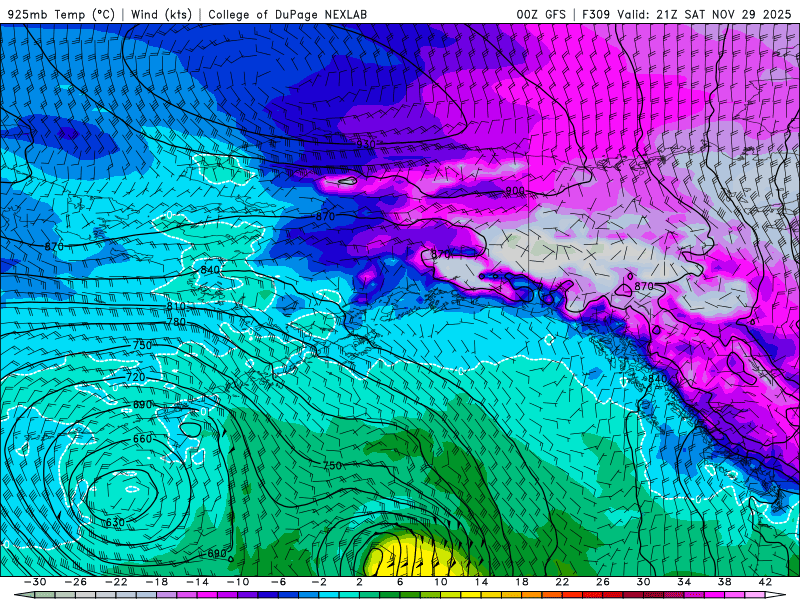800x600 pixels.
Task: Click the 26 color scale label
Action: click(x=603, y=582)
